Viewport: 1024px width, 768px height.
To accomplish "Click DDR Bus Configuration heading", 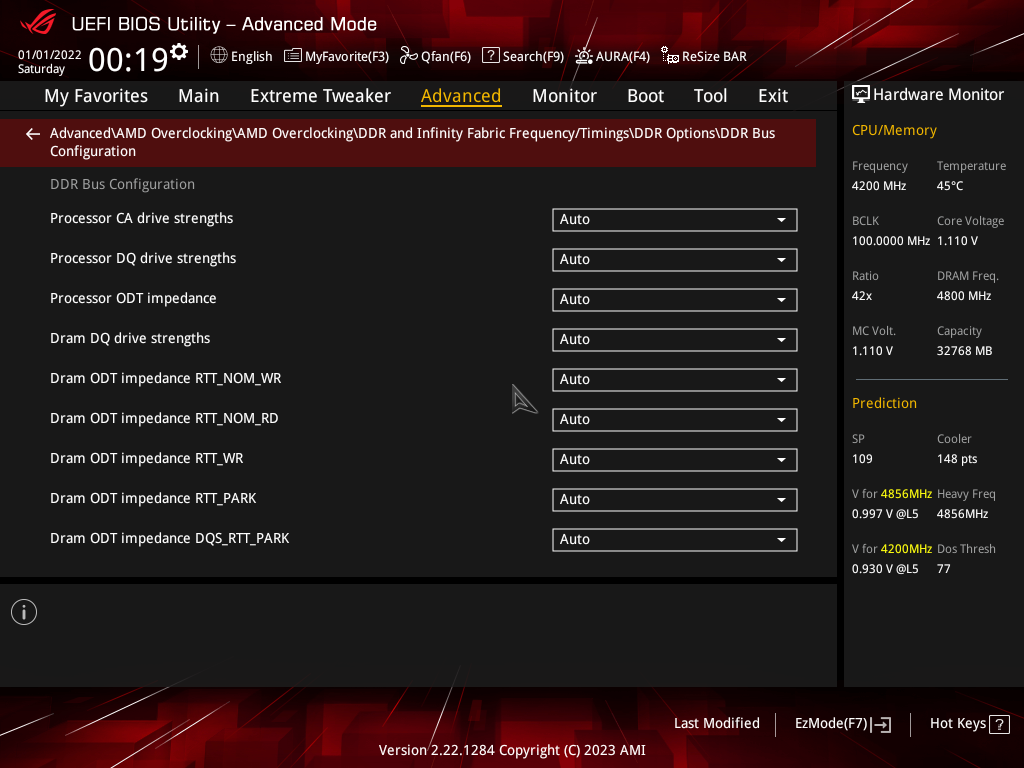I will [122, 184].
